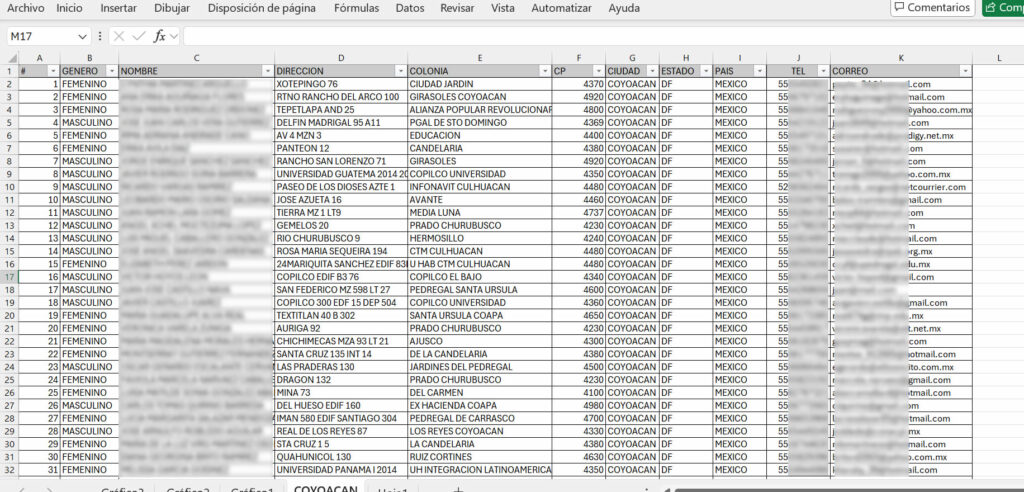Click cell JARDINES DEL PEDREGAL
1024x492 pixels.
(x=479, y=367)
